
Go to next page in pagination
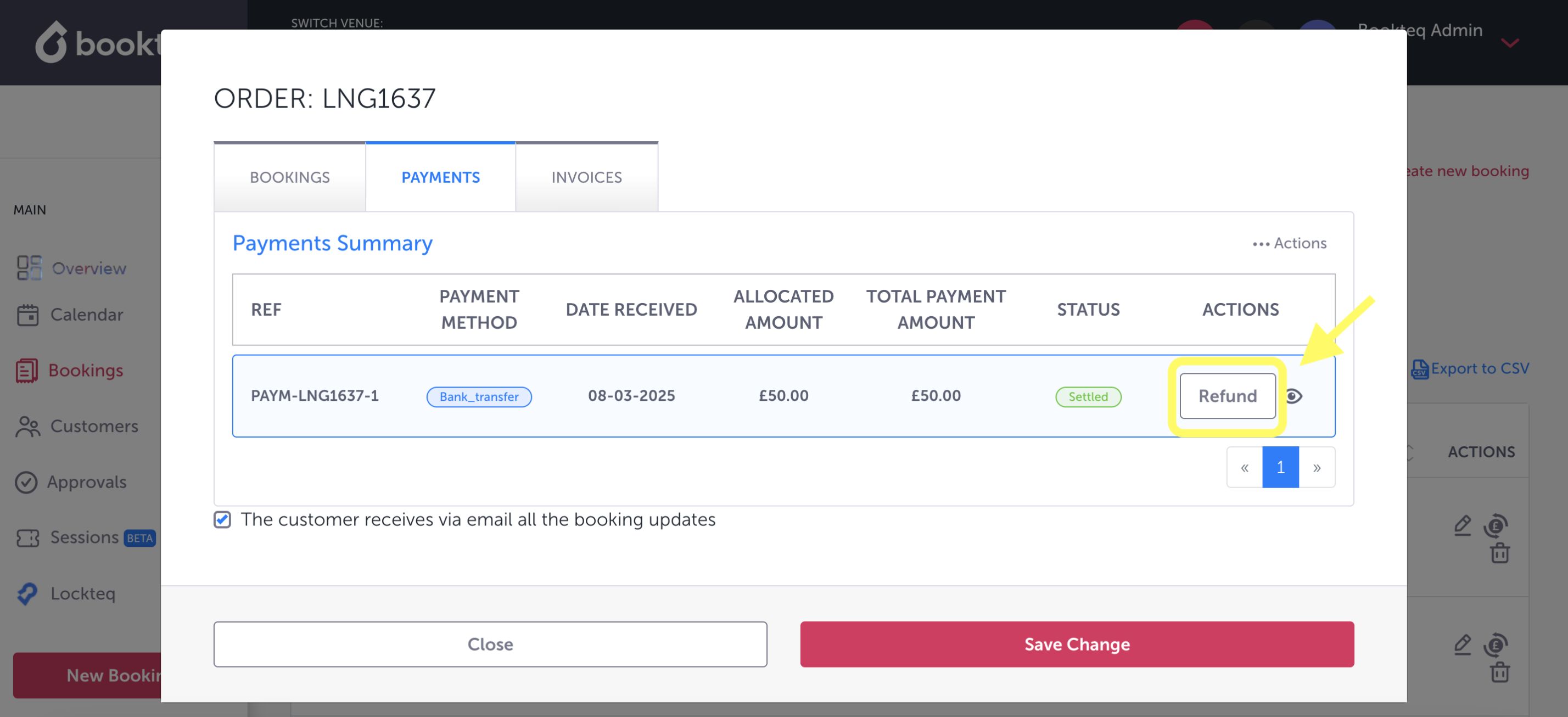1317,467
